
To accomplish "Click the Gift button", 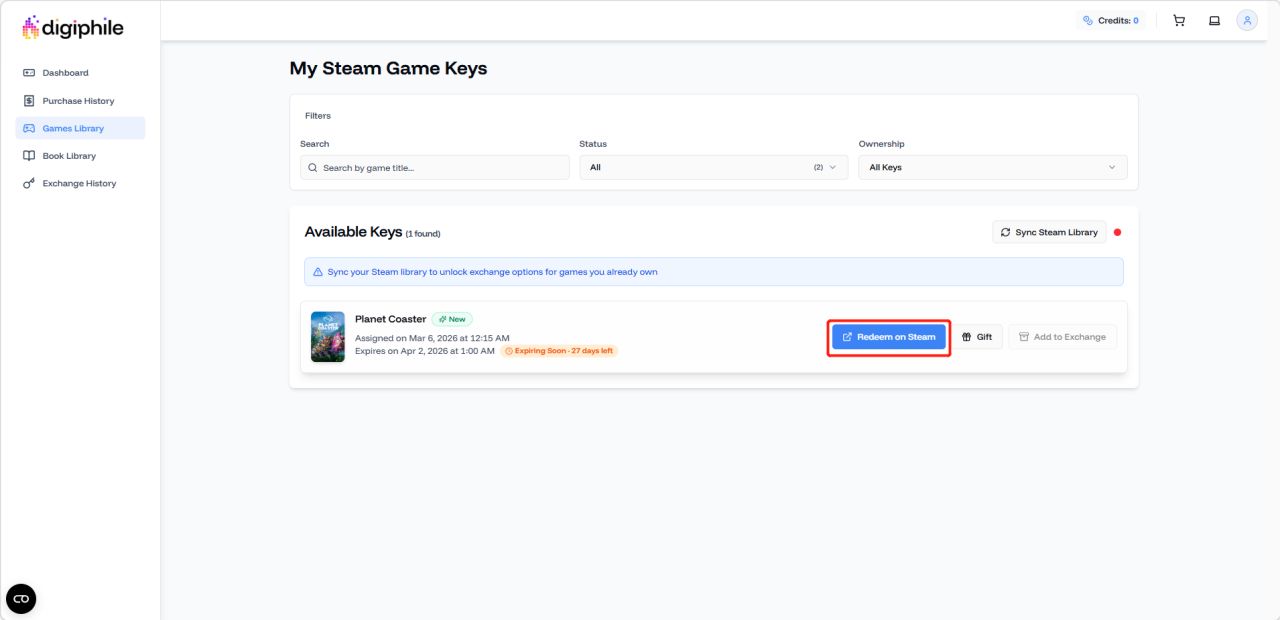I will point(977,337).
